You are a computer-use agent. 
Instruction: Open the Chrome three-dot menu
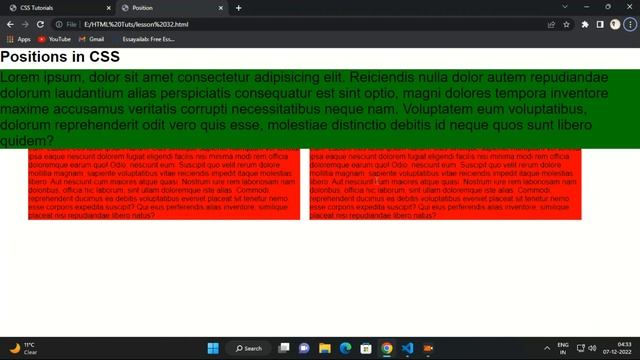630,24
